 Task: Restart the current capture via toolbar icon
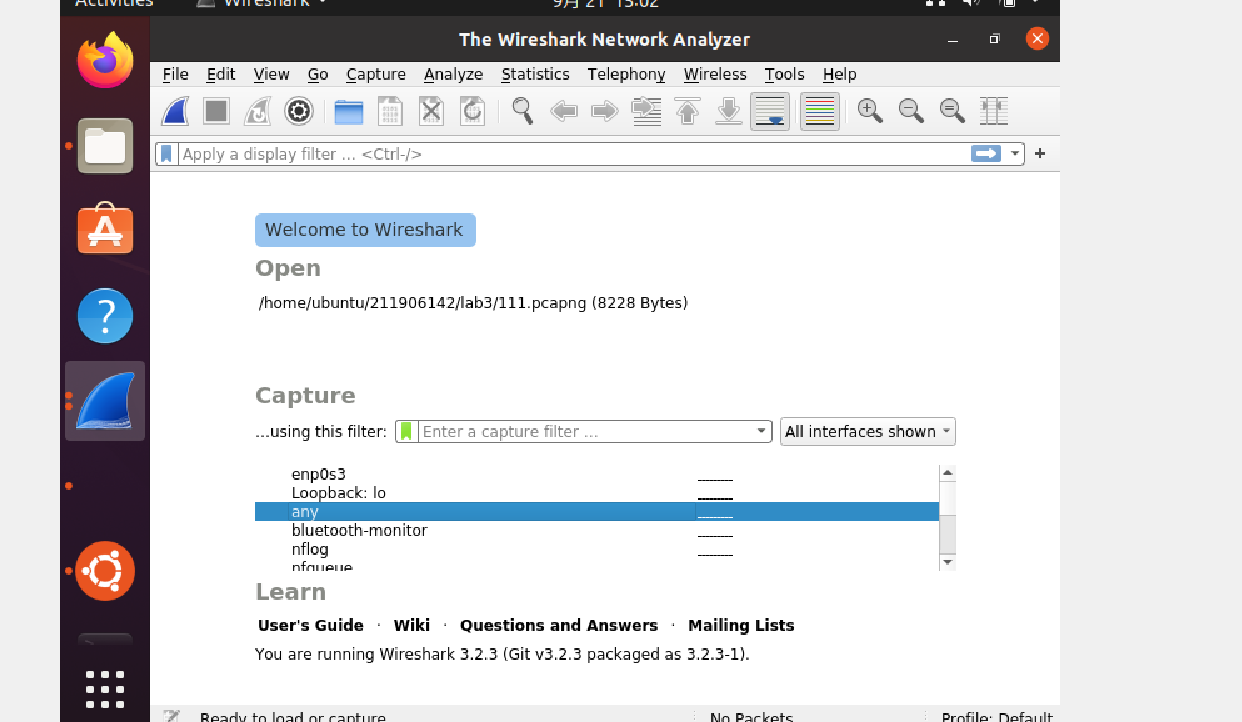[257, 111]
